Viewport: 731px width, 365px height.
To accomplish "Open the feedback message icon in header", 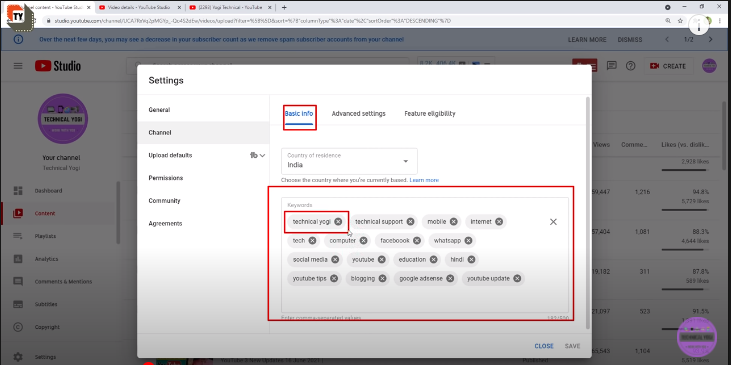I will [x=612, y=66].
